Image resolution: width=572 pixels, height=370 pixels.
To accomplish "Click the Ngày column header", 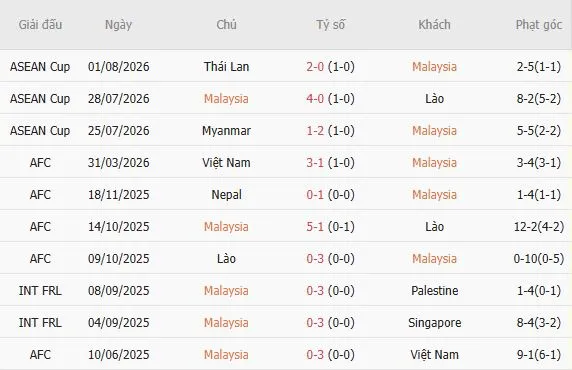I will click(118, 25).
